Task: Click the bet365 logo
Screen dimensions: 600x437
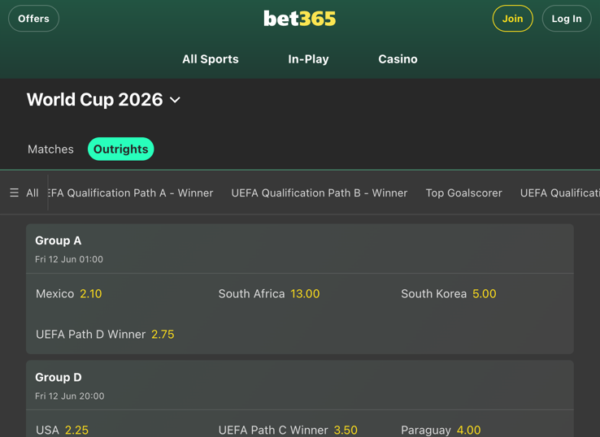Action: click(299, 18)
